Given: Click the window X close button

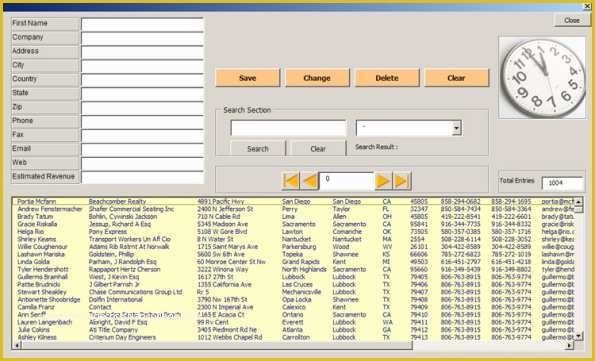Looking at the screenshot, I should 587,7.
